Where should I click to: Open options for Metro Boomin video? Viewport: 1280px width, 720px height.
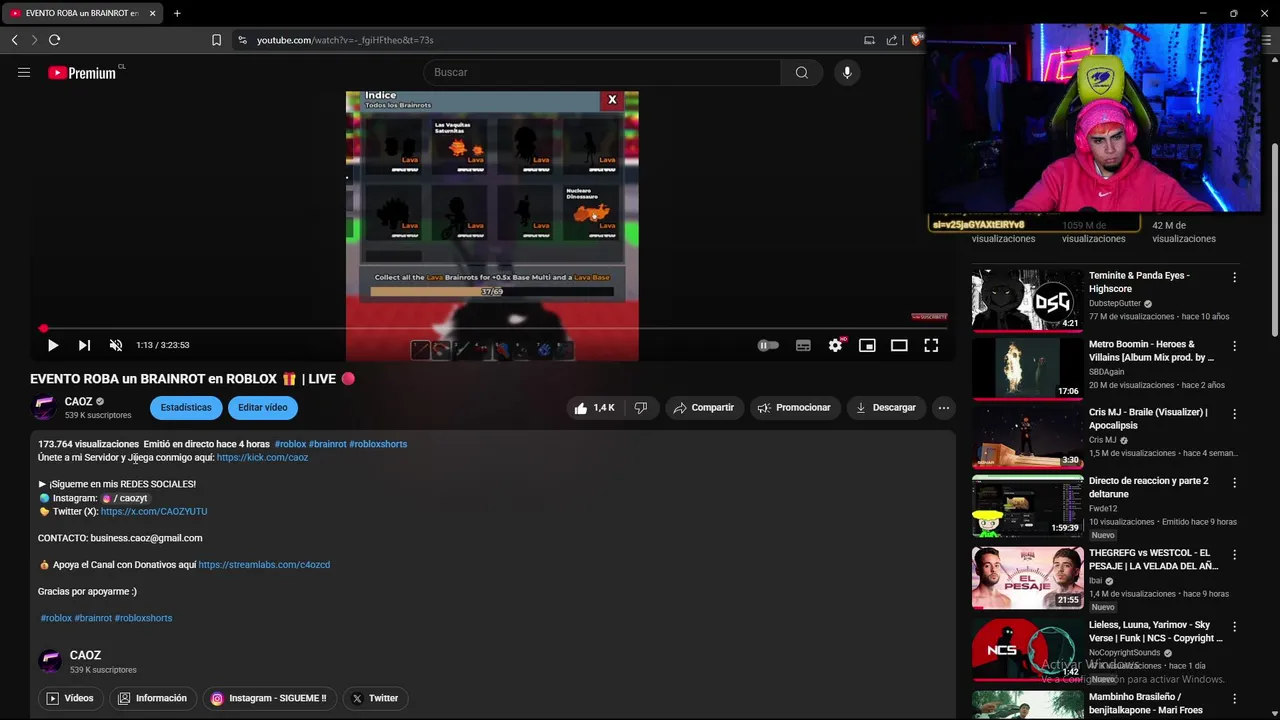point(1234,346)
